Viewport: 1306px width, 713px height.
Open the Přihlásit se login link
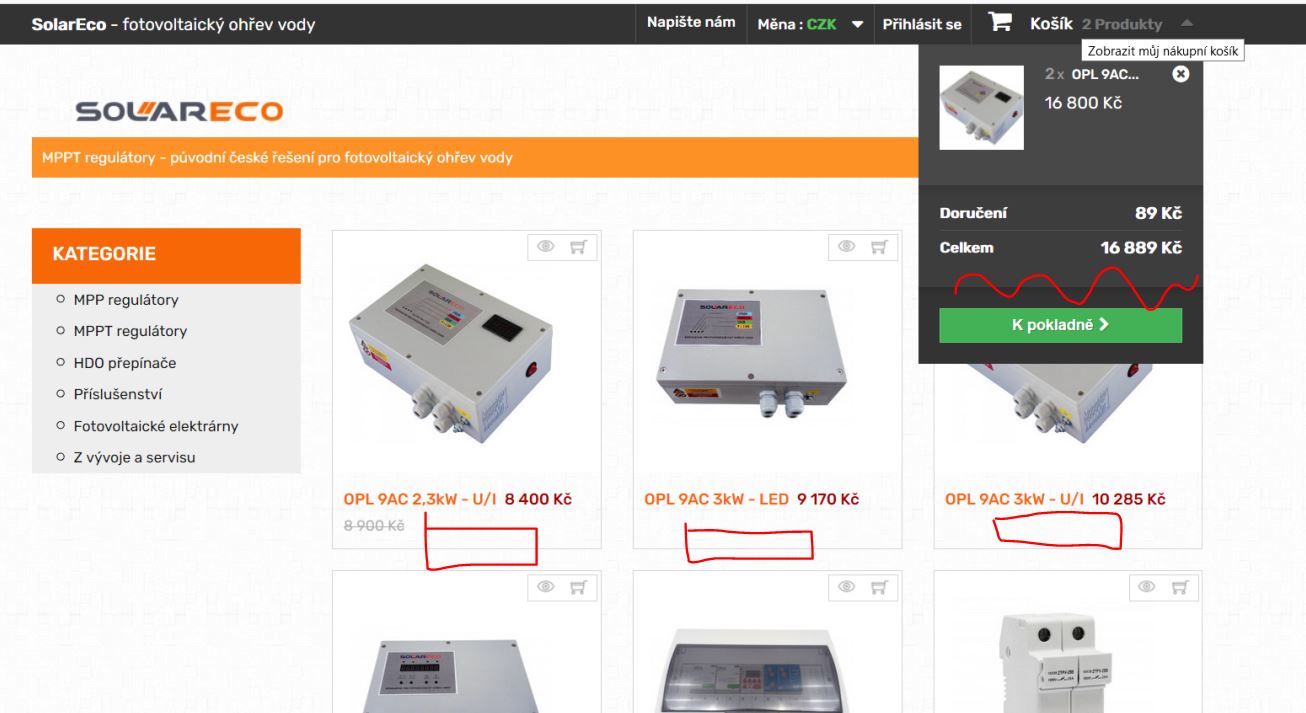point(922,24)
